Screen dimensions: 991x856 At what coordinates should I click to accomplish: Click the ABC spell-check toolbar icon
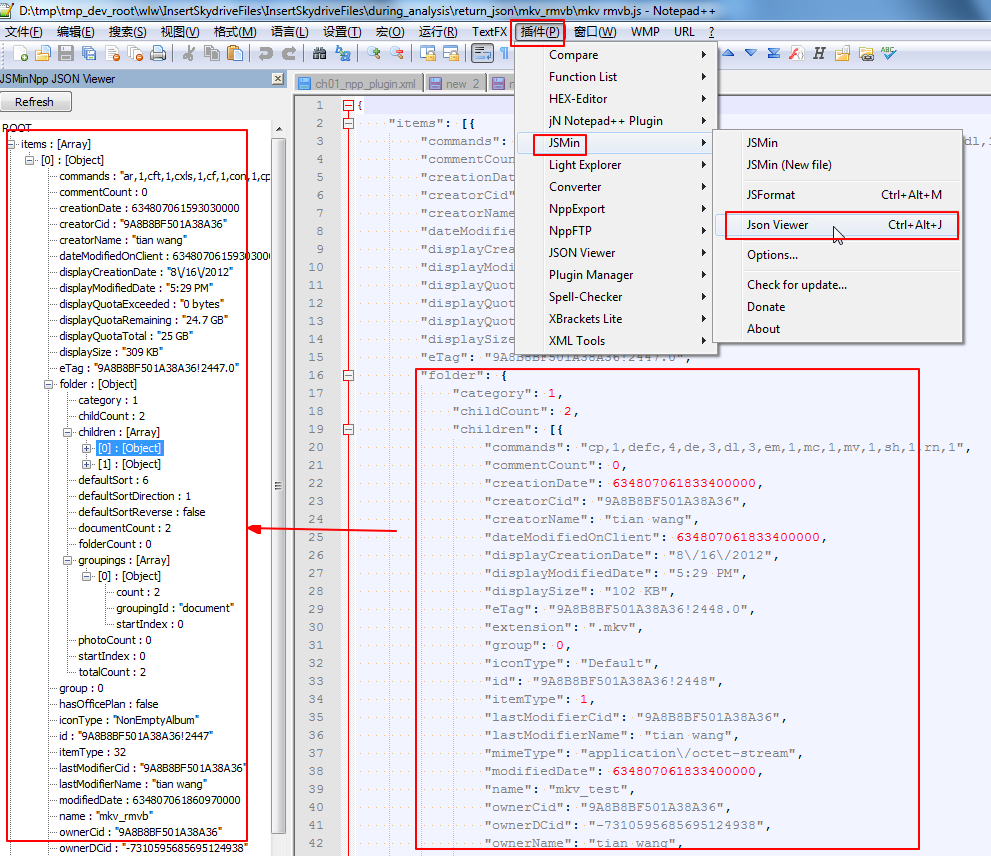(888, 54)
